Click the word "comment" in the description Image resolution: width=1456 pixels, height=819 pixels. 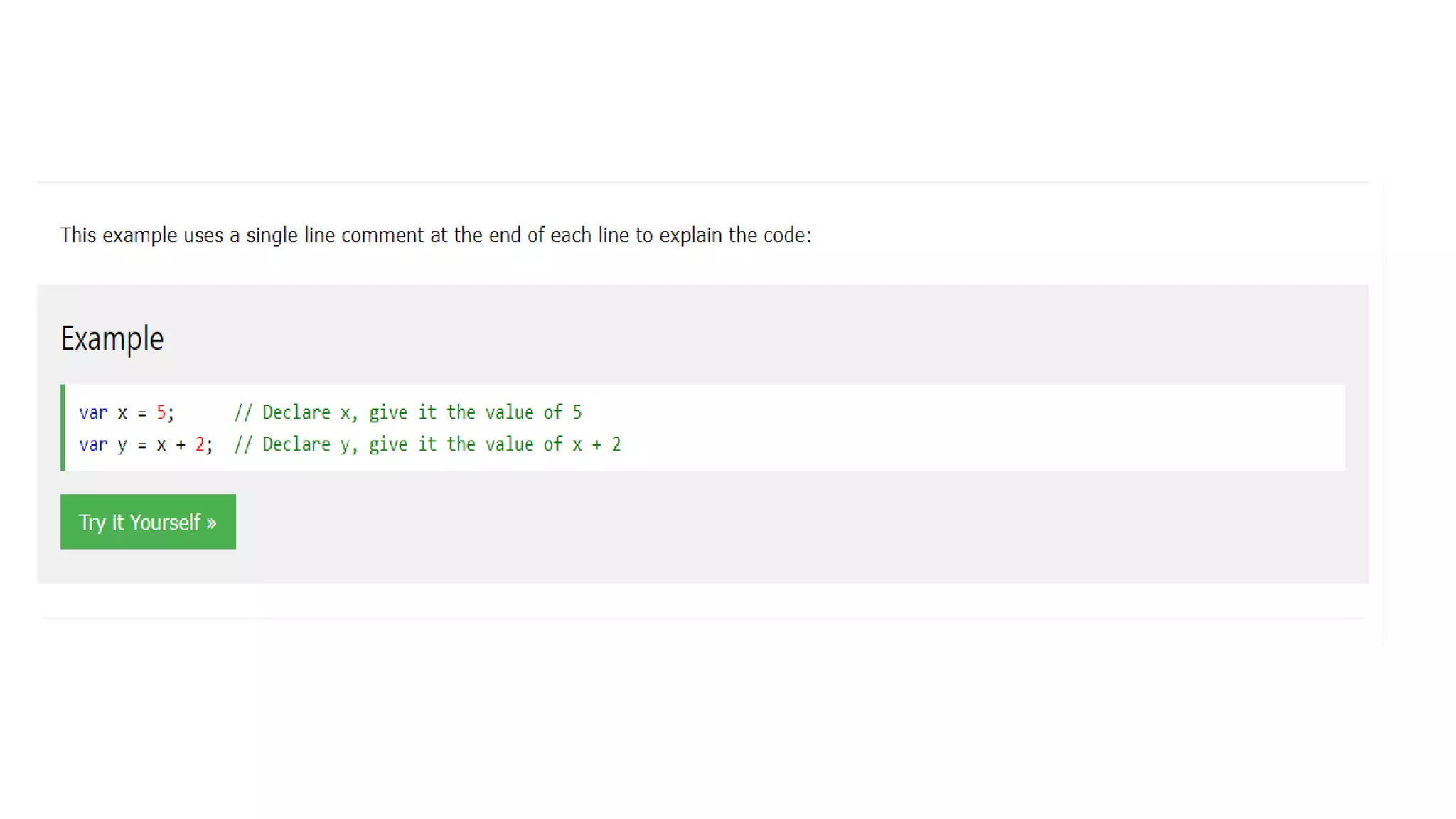(382, 235)
